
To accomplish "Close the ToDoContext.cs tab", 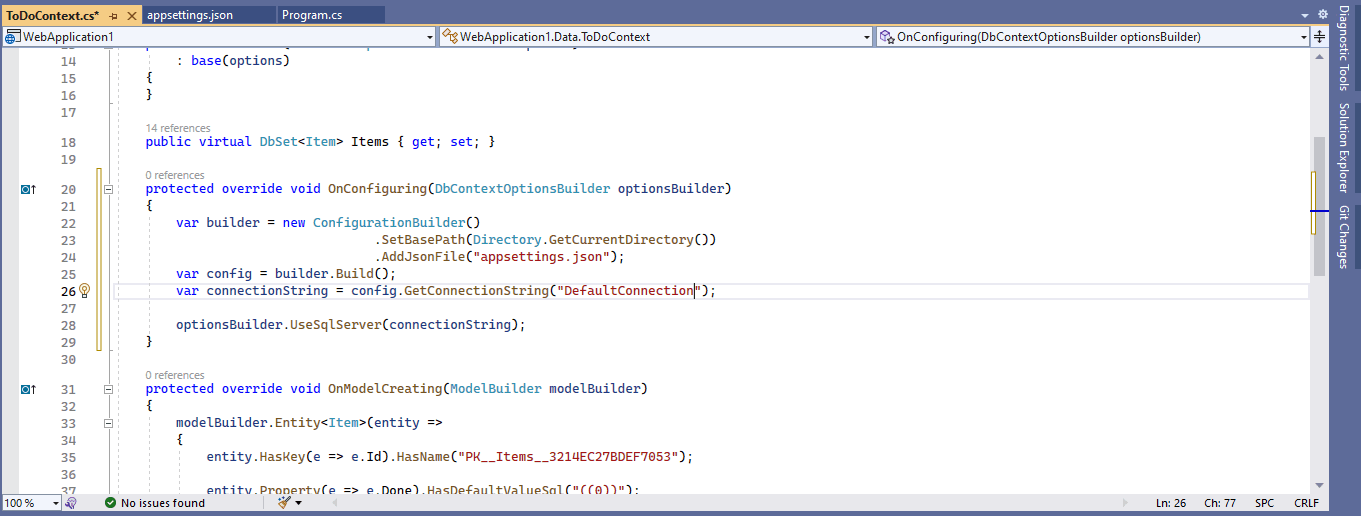I will (x=131, y=15).
